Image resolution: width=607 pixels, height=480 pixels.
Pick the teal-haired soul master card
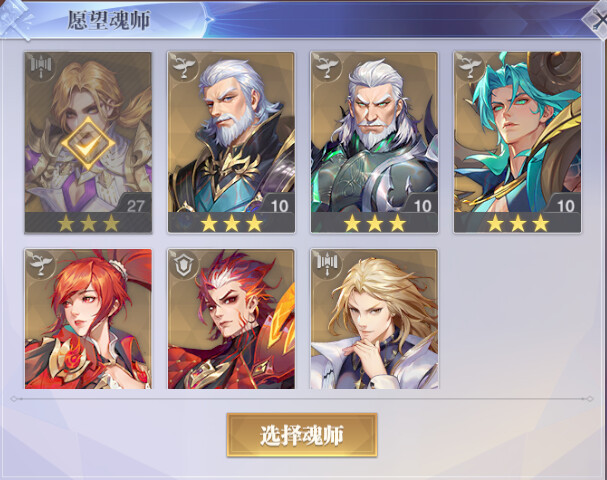click(x=517, y=142)
